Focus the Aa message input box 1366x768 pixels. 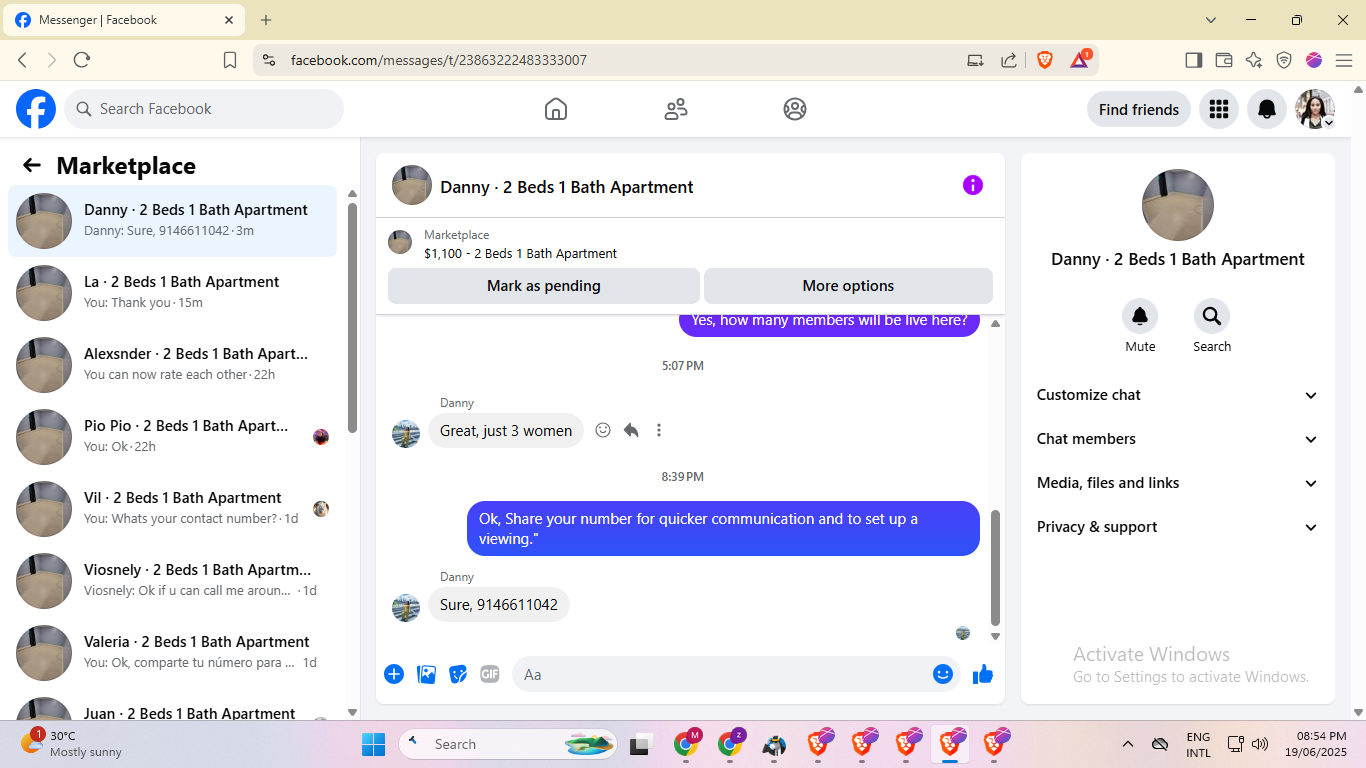click(736, 674)
